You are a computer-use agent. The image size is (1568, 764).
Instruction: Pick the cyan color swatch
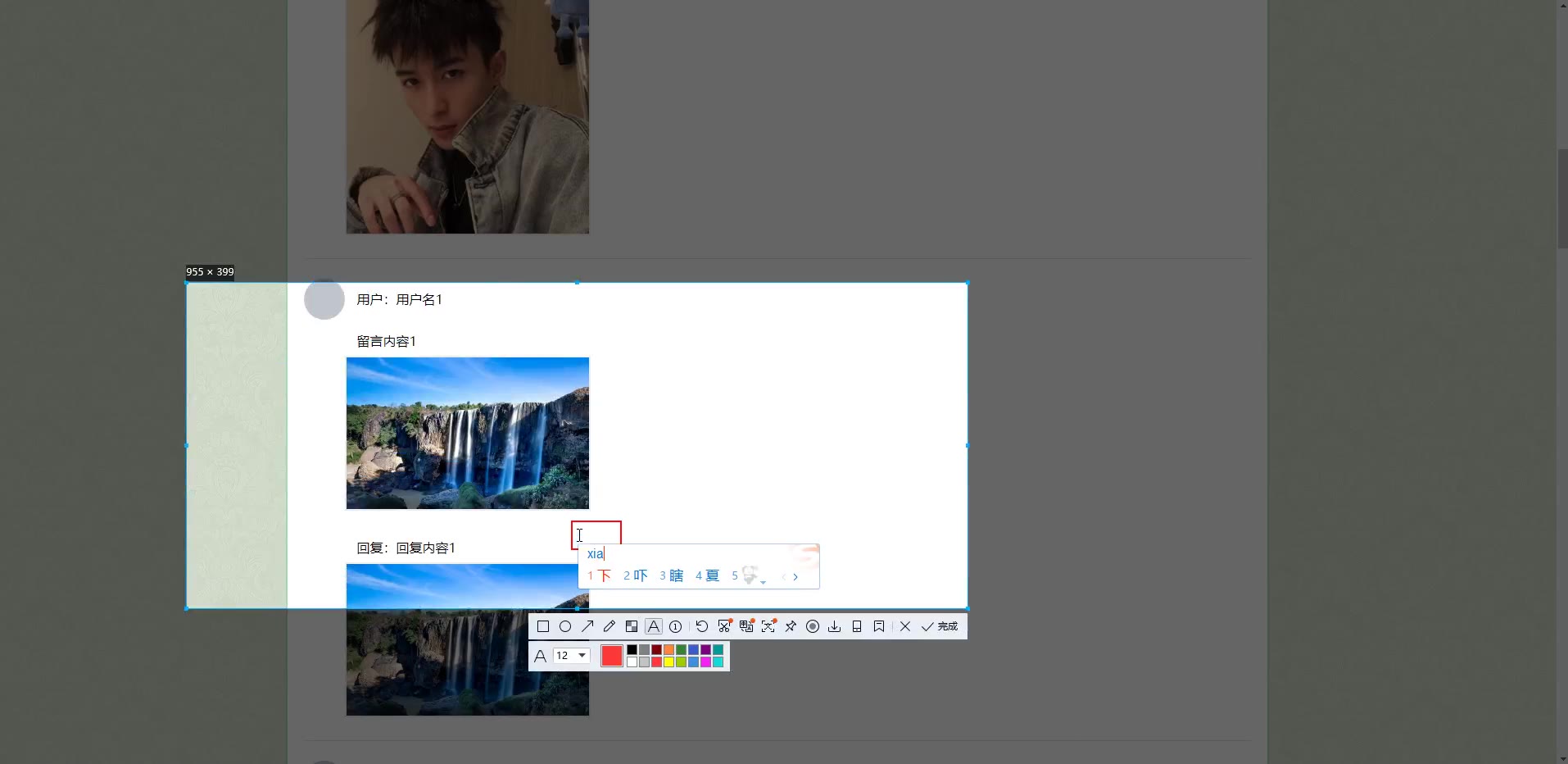[718, 662]
